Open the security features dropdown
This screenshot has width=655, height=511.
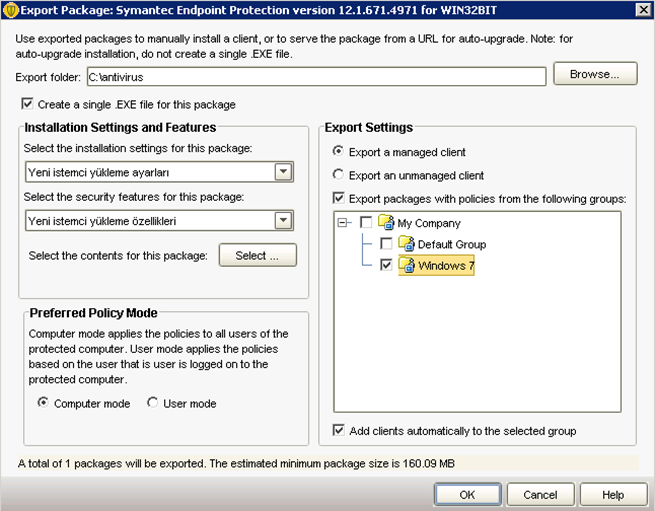point(283,220)
